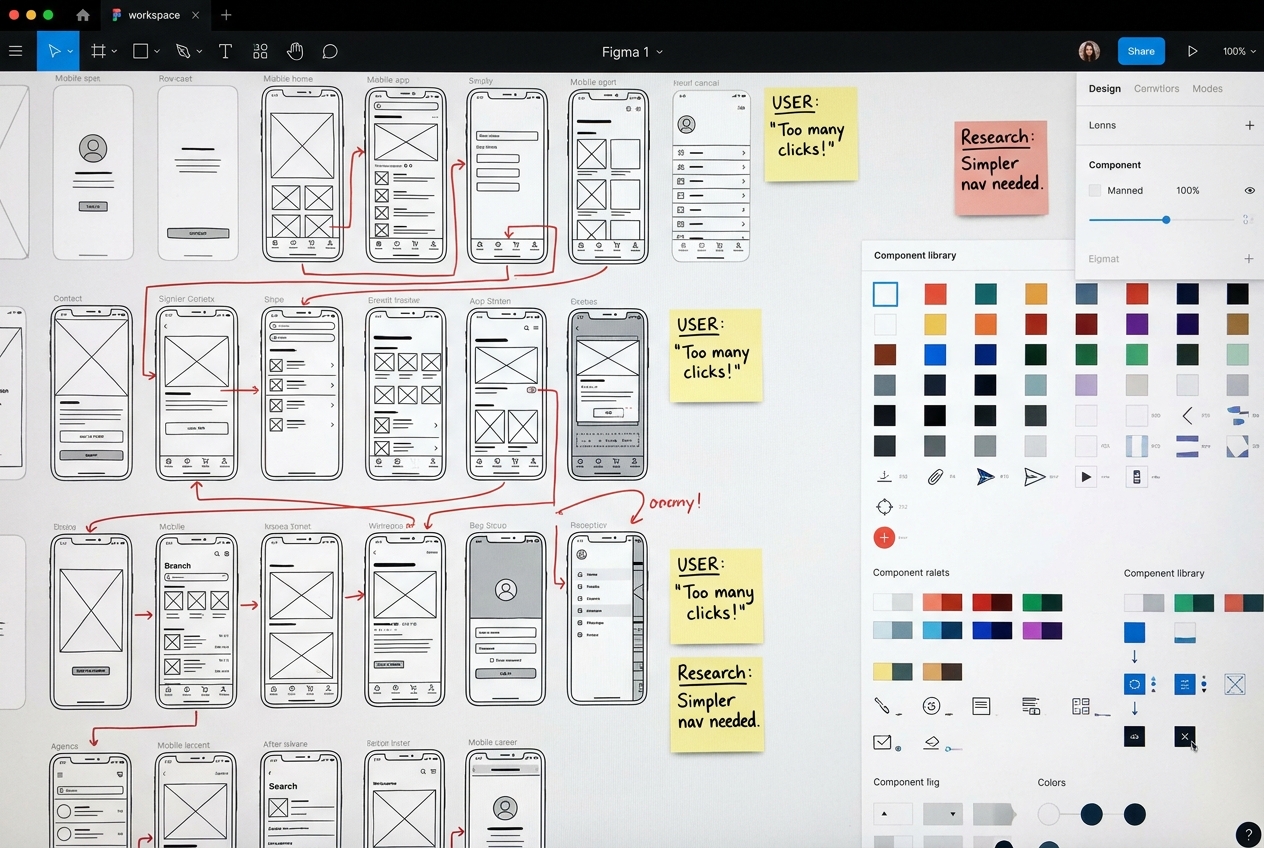Close the workspace tab
1264x848 pixels.
(195, 15)
